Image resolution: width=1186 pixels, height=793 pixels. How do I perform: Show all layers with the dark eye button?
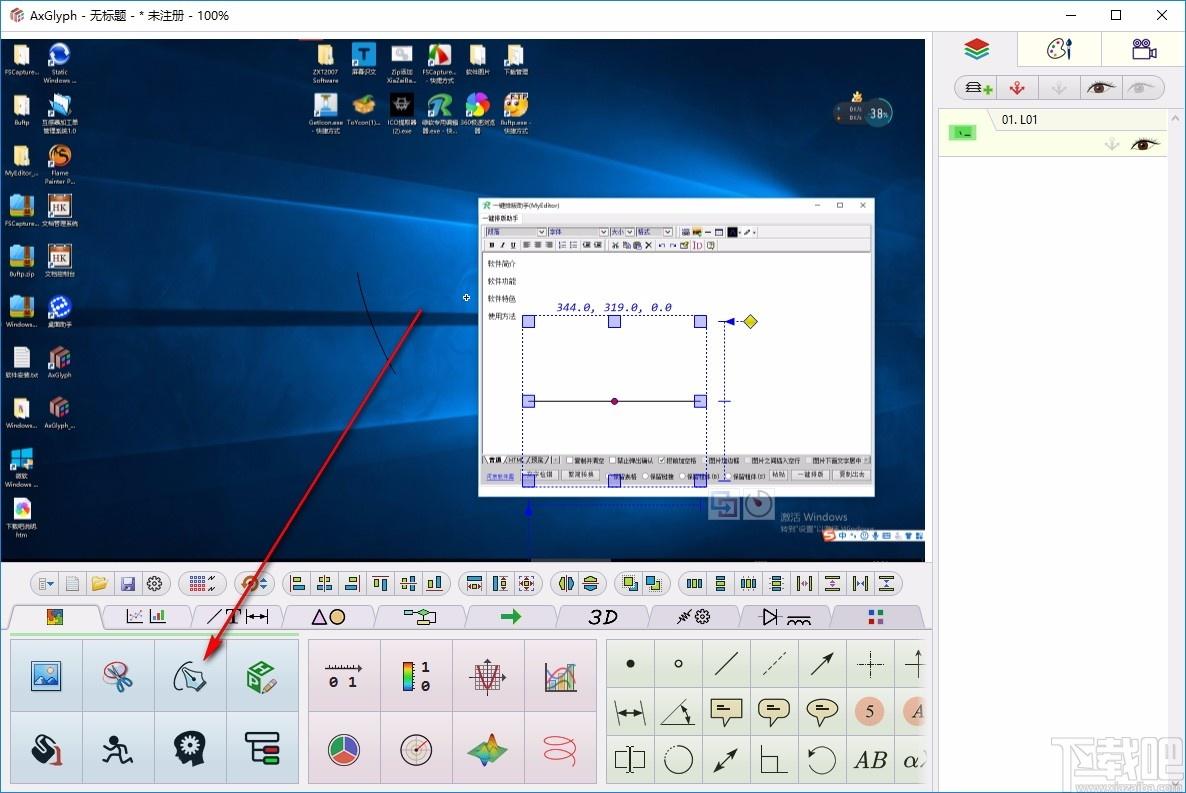1101,88
